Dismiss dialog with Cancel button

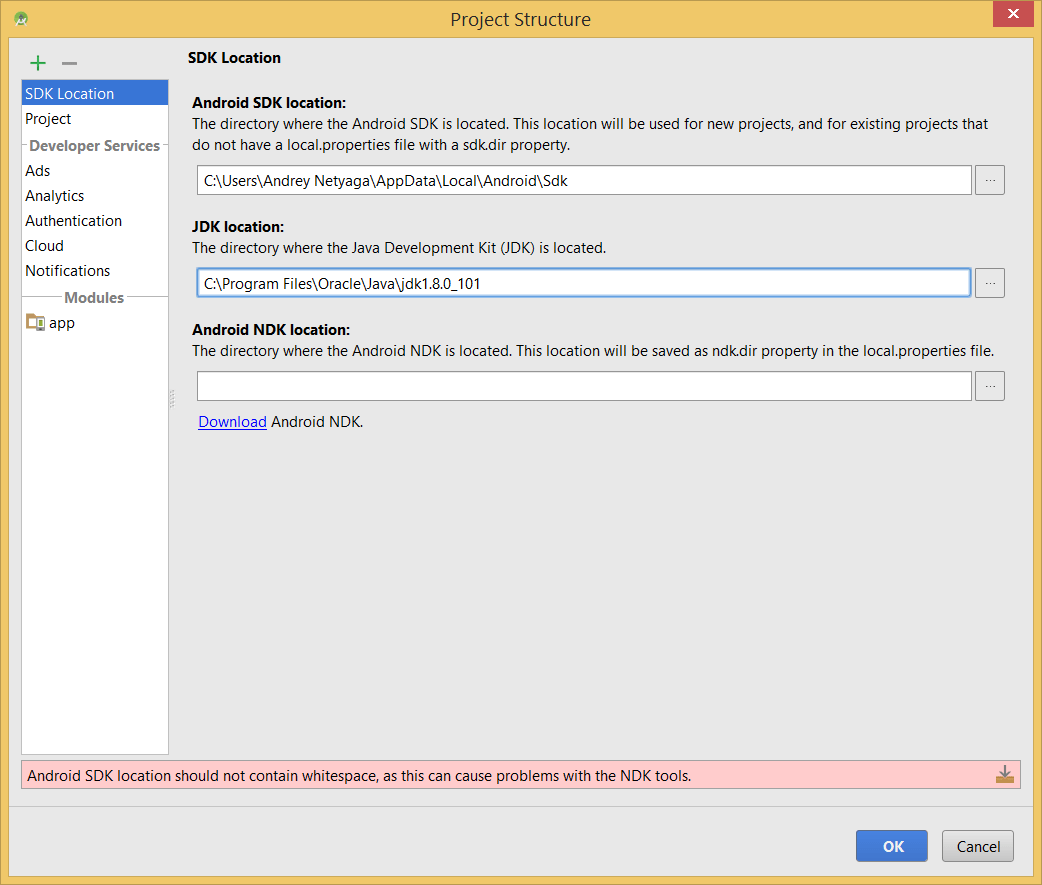[978, 846]
